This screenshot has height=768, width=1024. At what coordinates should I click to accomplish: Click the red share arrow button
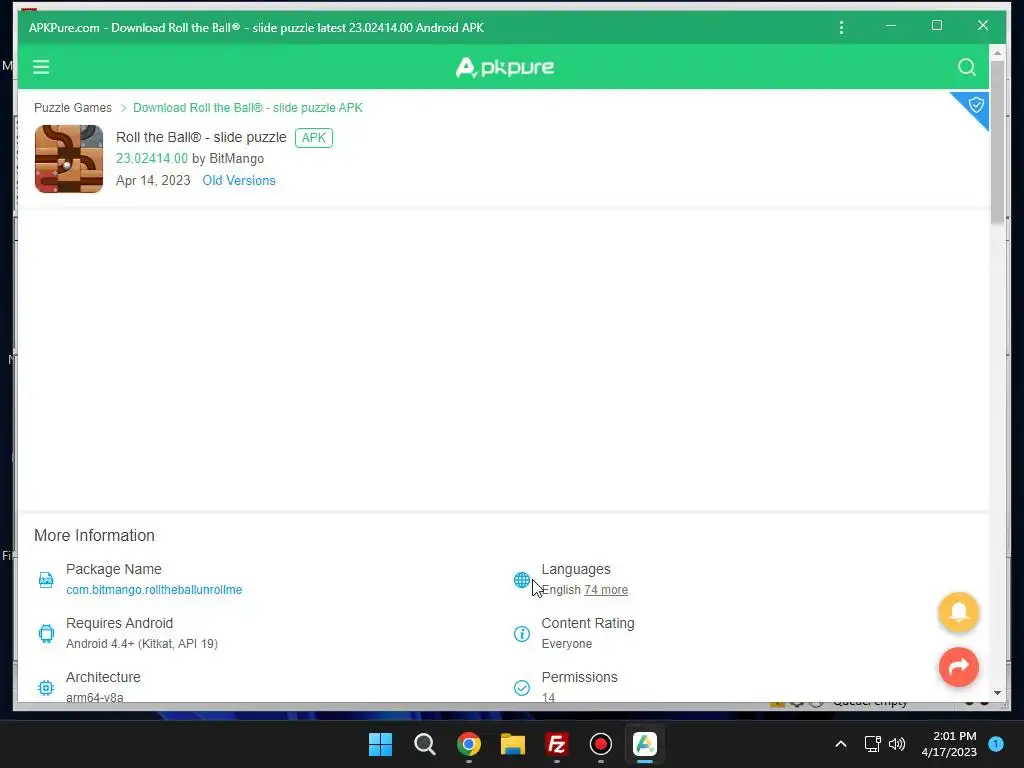(959, 667)
